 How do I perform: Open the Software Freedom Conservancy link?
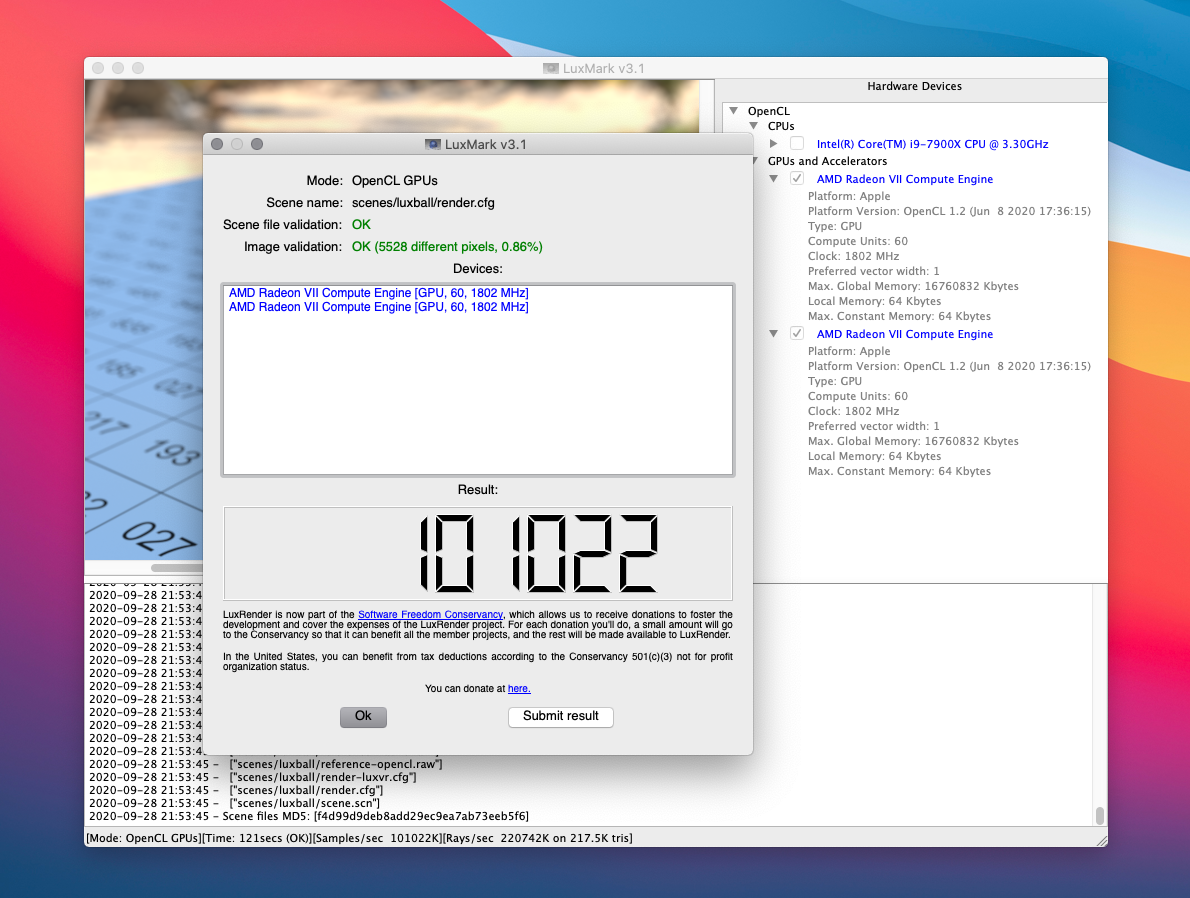(430, 615)
